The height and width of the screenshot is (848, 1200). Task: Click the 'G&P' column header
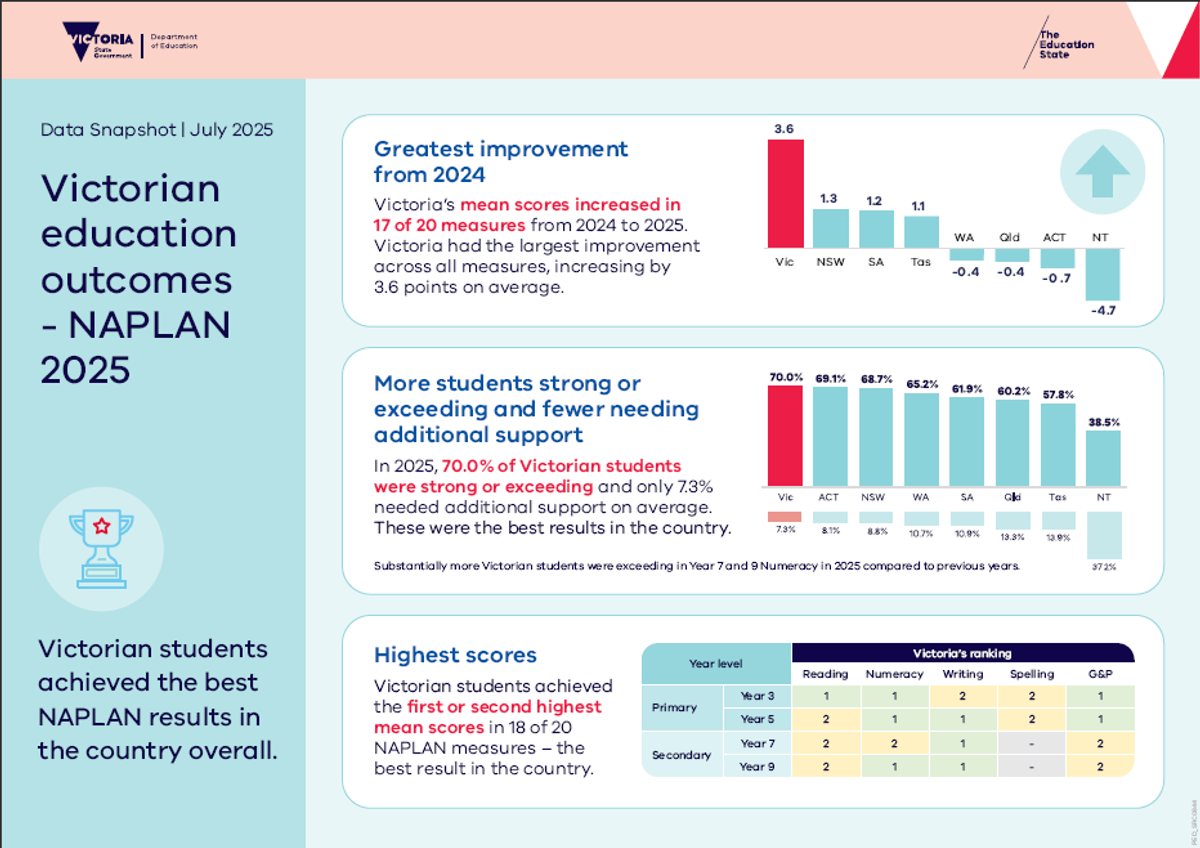pos(1100,674)
